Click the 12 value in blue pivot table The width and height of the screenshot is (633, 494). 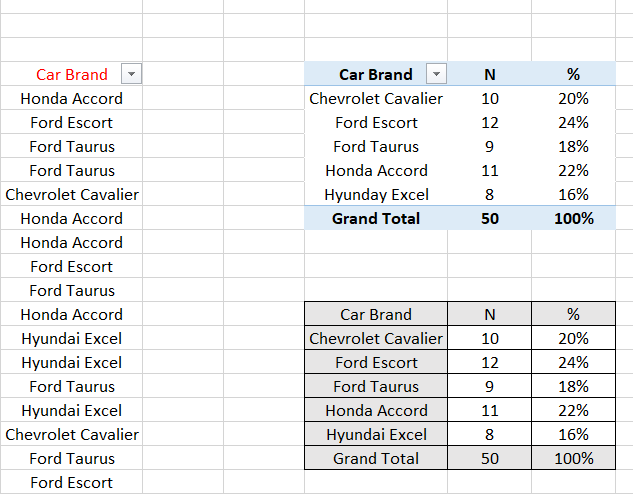(489, 122)
